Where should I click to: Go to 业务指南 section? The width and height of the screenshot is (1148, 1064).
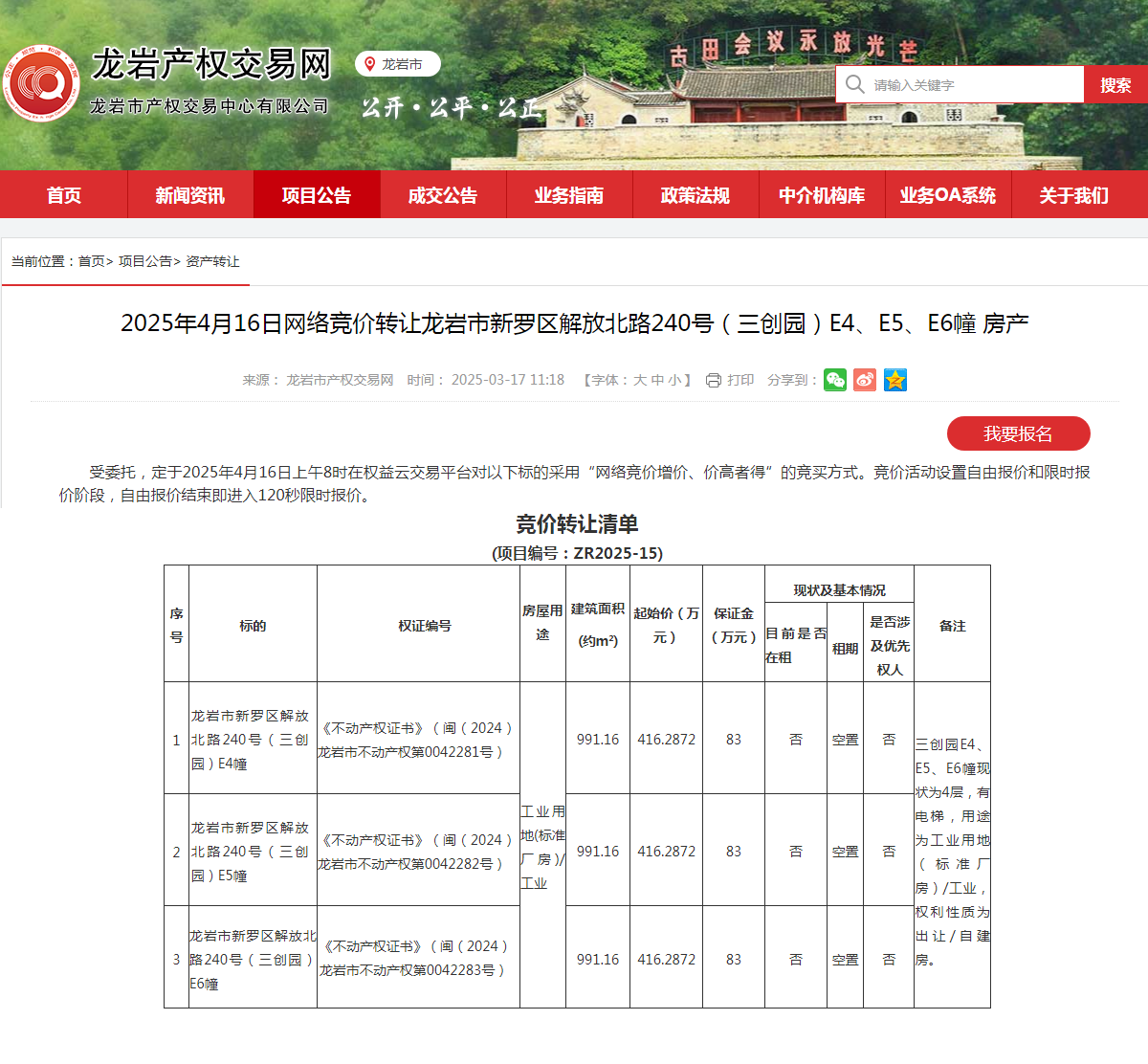pos(569,195)
